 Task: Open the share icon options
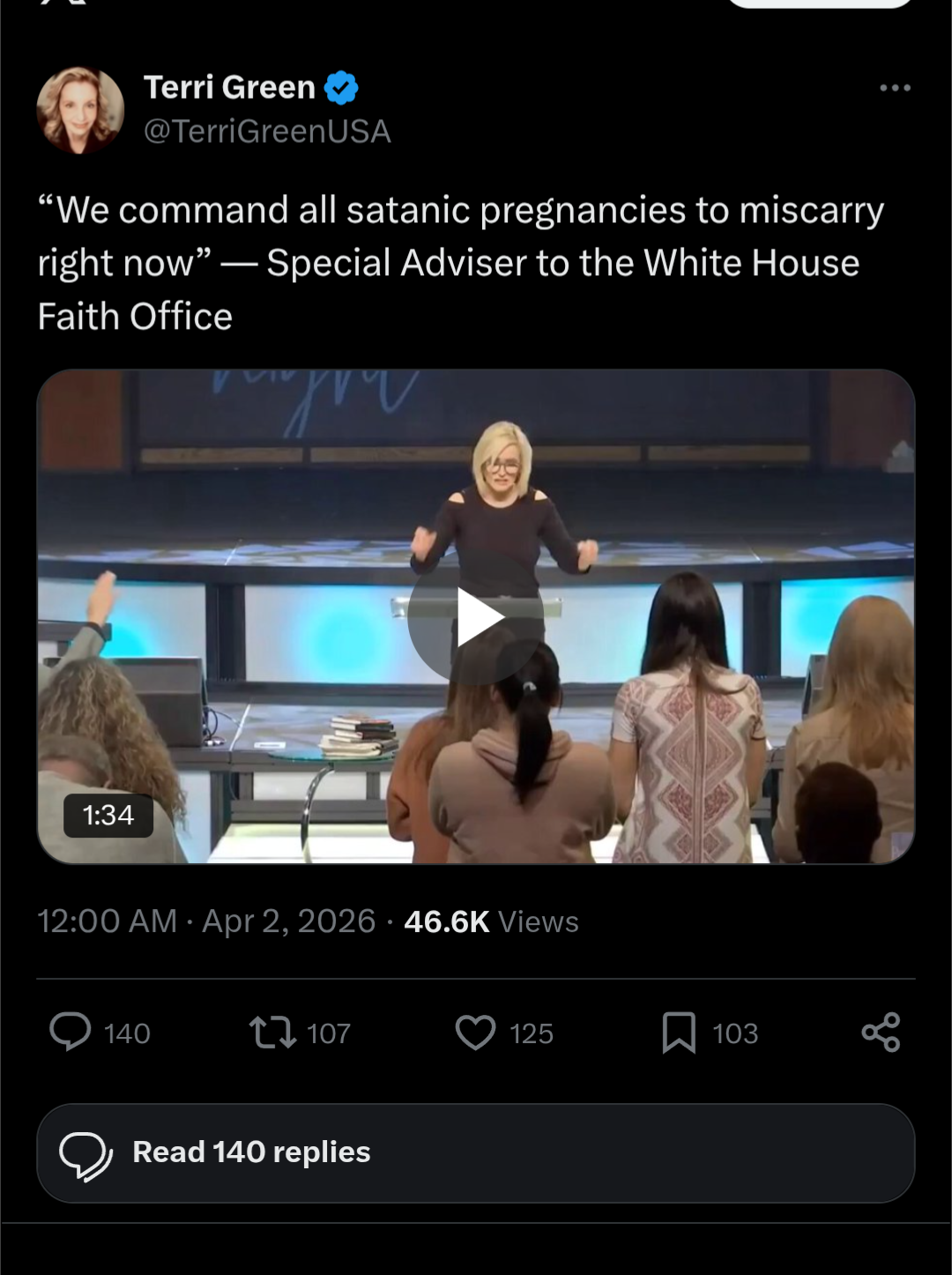[x=881, y=1032]
